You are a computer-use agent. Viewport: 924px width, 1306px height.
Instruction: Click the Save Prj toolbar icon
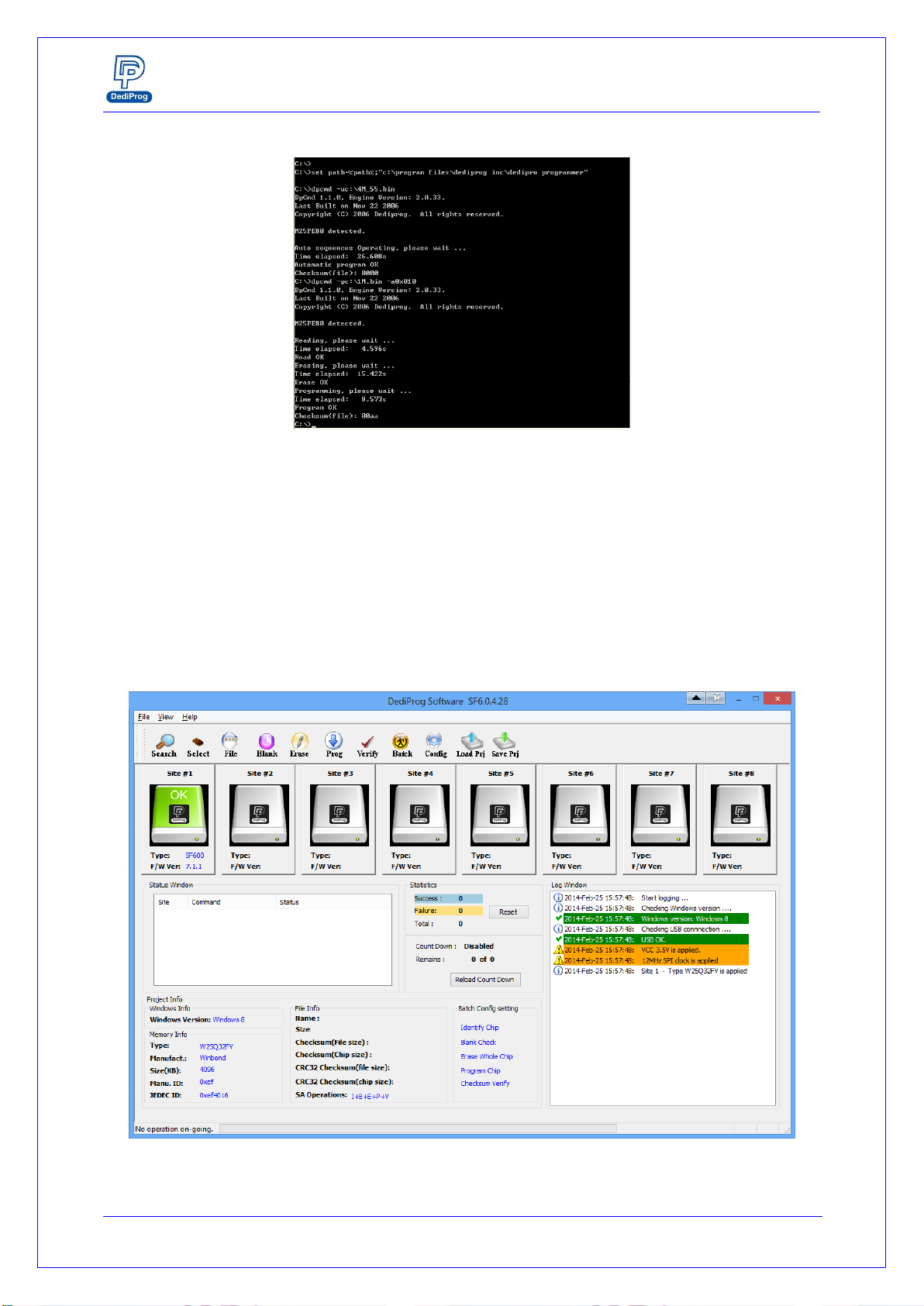point(505,745)
